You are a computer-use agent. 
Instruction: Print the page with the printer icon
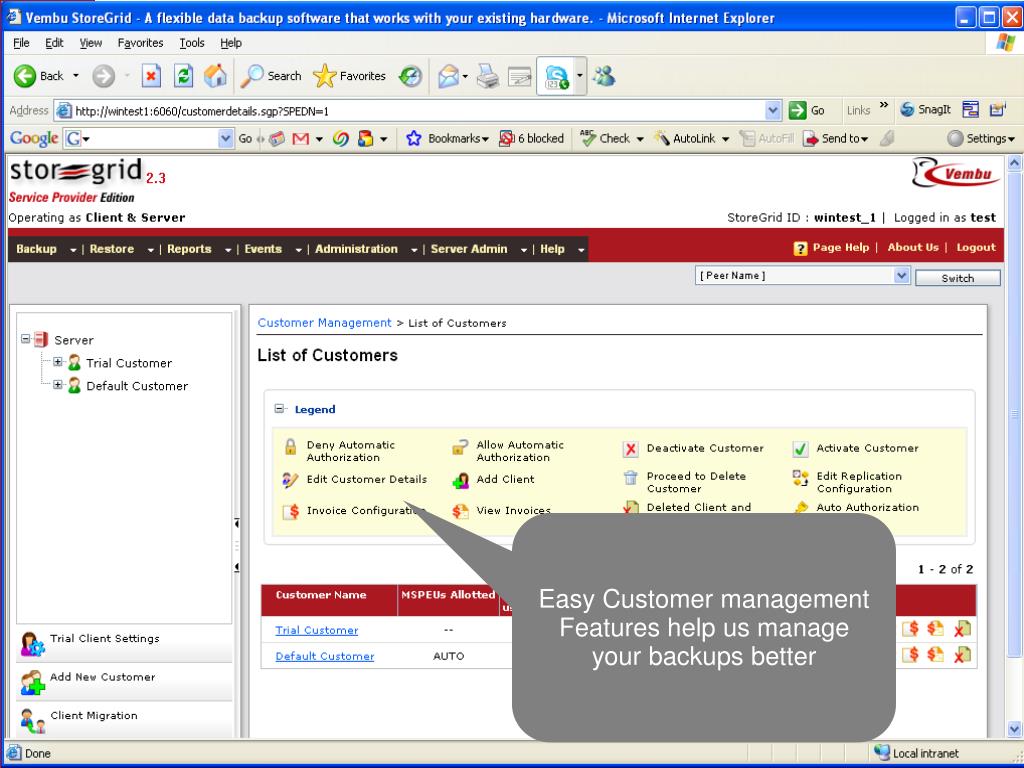tap(487, 76)
